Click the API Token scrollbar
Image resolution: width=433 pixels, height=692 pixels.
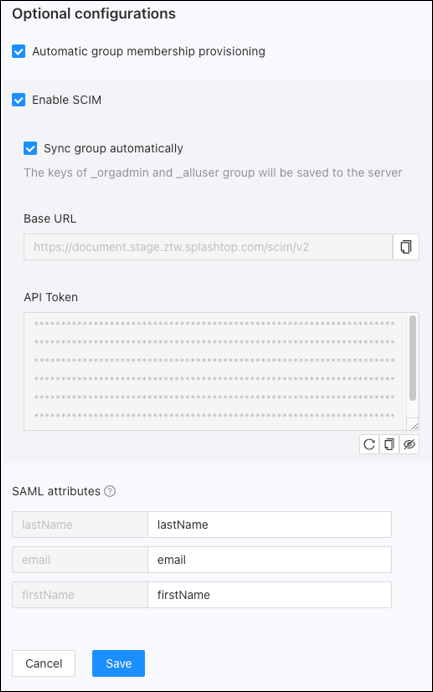413,358
